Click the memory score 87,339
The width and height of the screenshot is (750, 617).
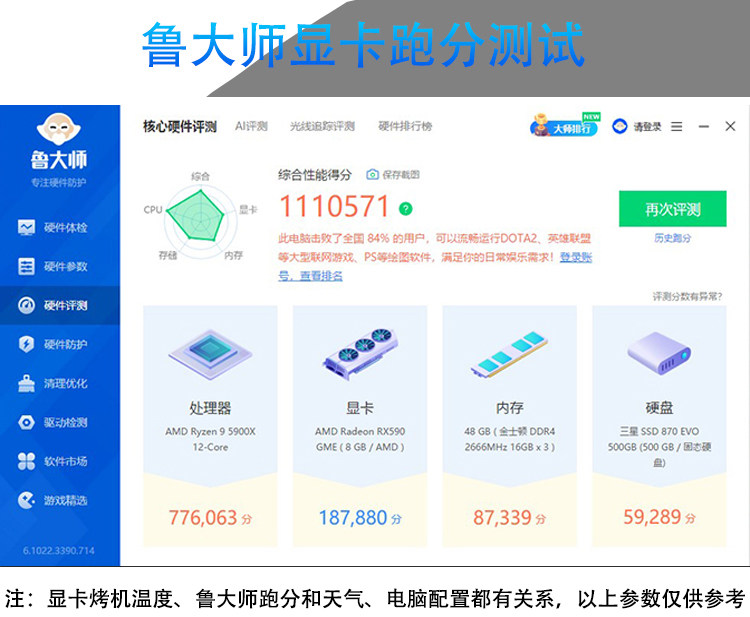tap(509, 518)
